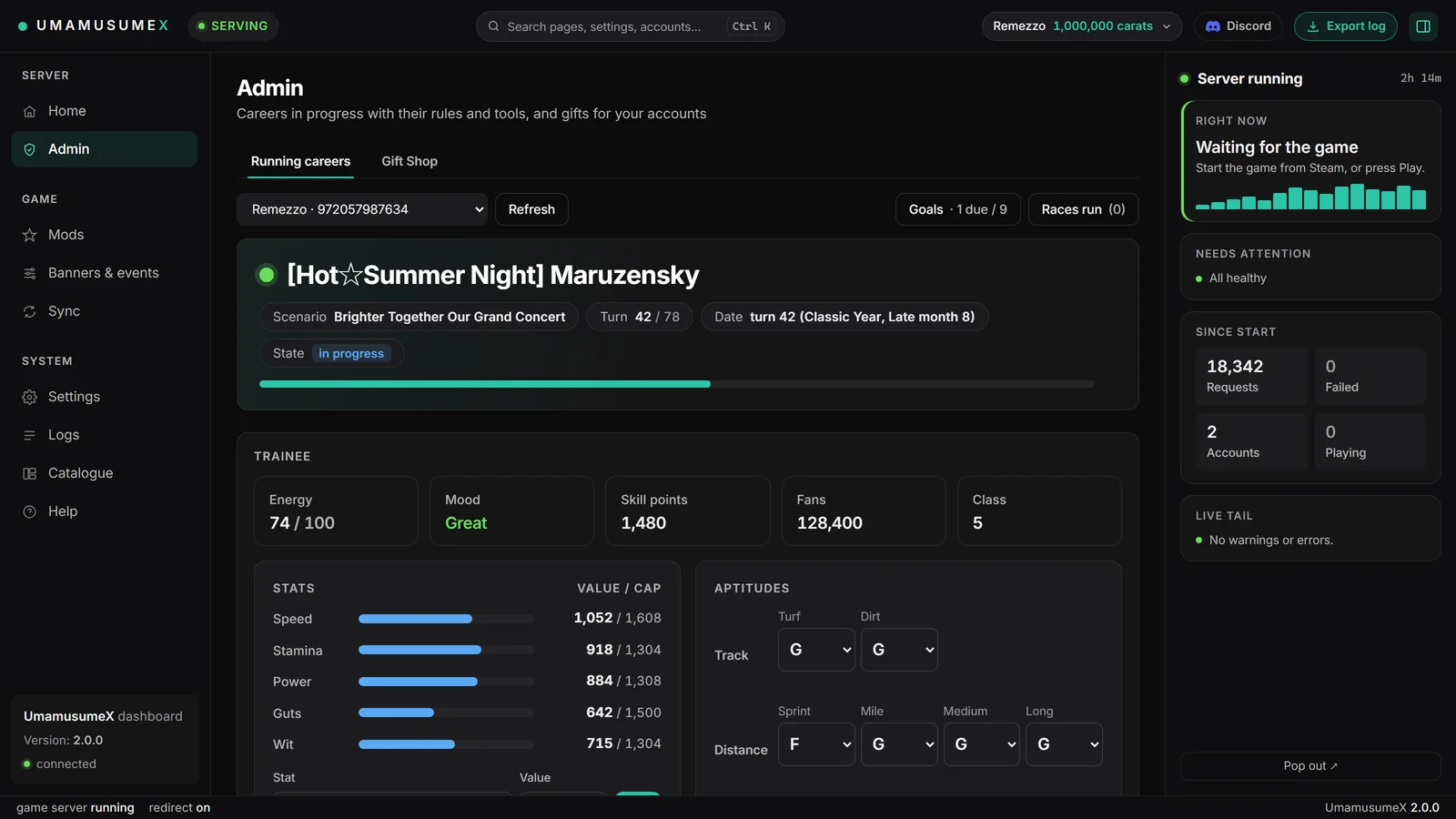The height and width of the screenshot is (819, 1456).
Task: Go to Home in the sidebar
Action: pyautogui.click(x=104, y=111)
